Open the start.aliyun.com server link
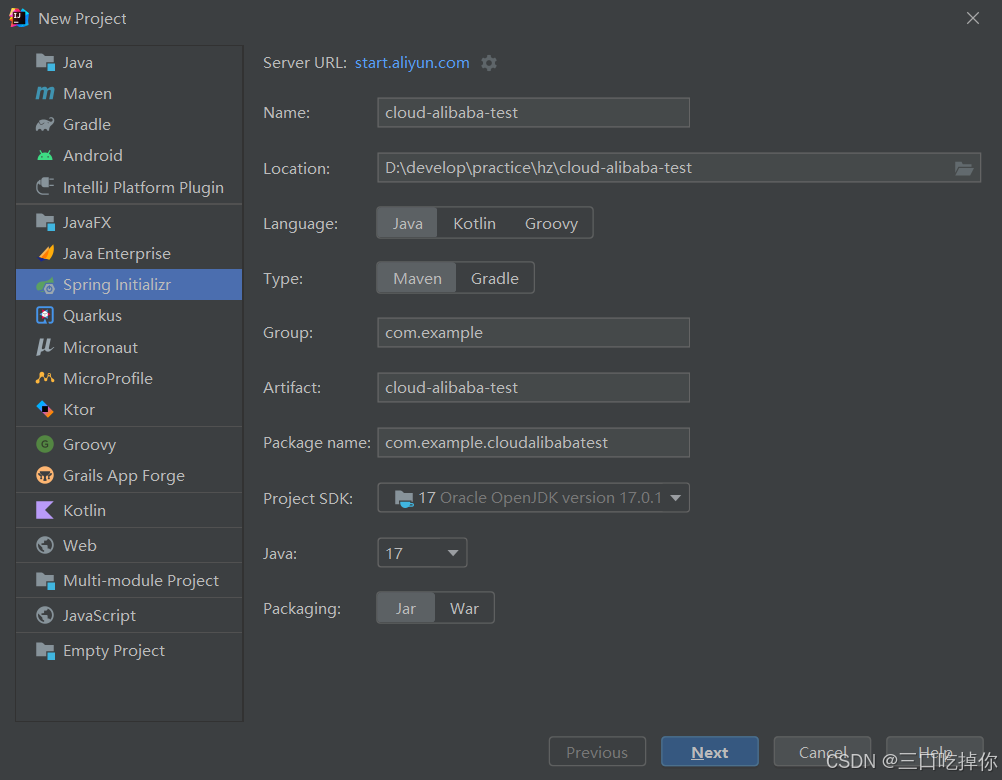1002x780 pixels. pyautogui.click(x=412, y=63)
